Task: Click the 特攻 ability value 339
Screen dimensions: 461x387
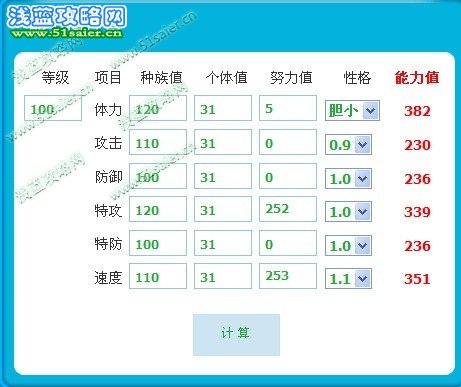Action: (x=417, y=212)
